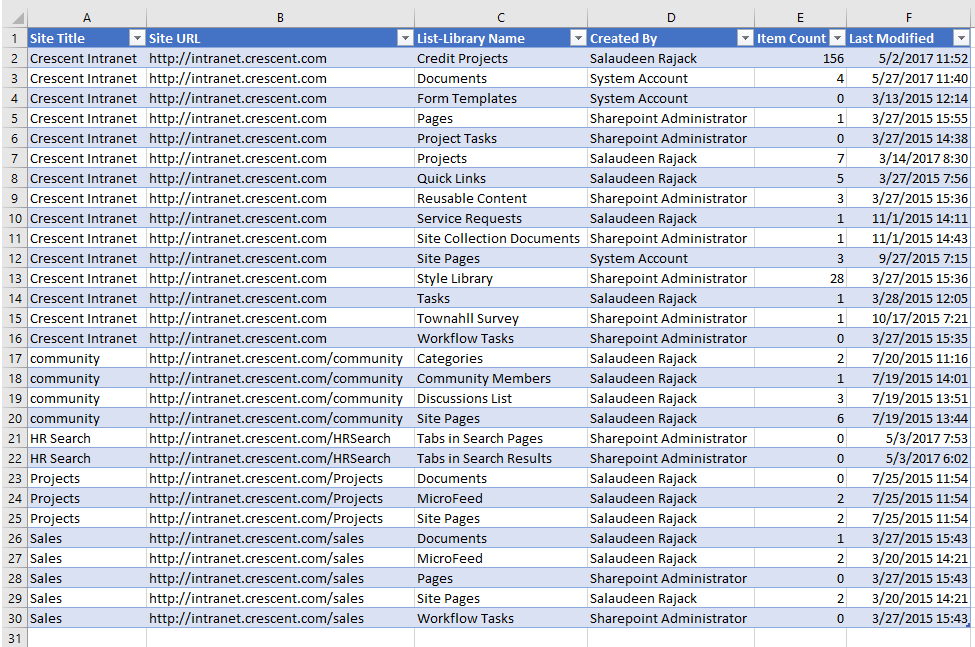Open the Site Title filter dropdown
The image size is (975, 647).
[x=138, y=38]
